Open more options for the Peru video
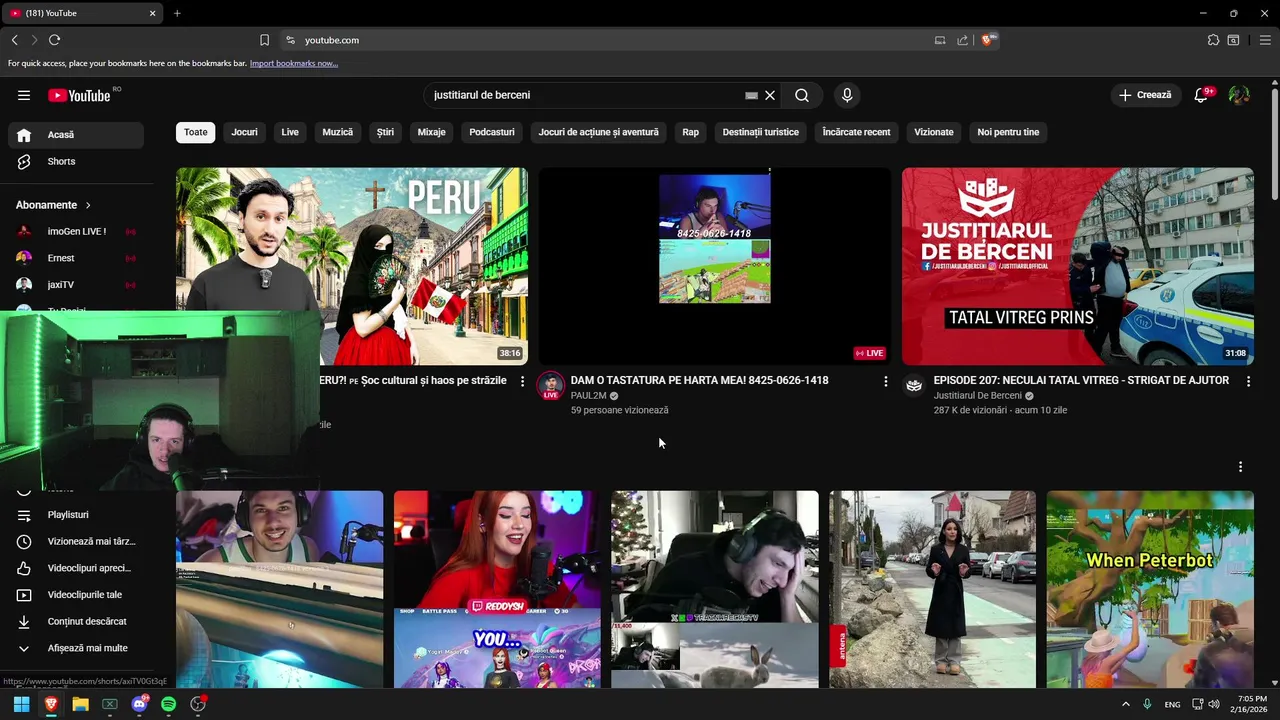The height and width of the screenshot is (720, 1280). coord(522,381)
